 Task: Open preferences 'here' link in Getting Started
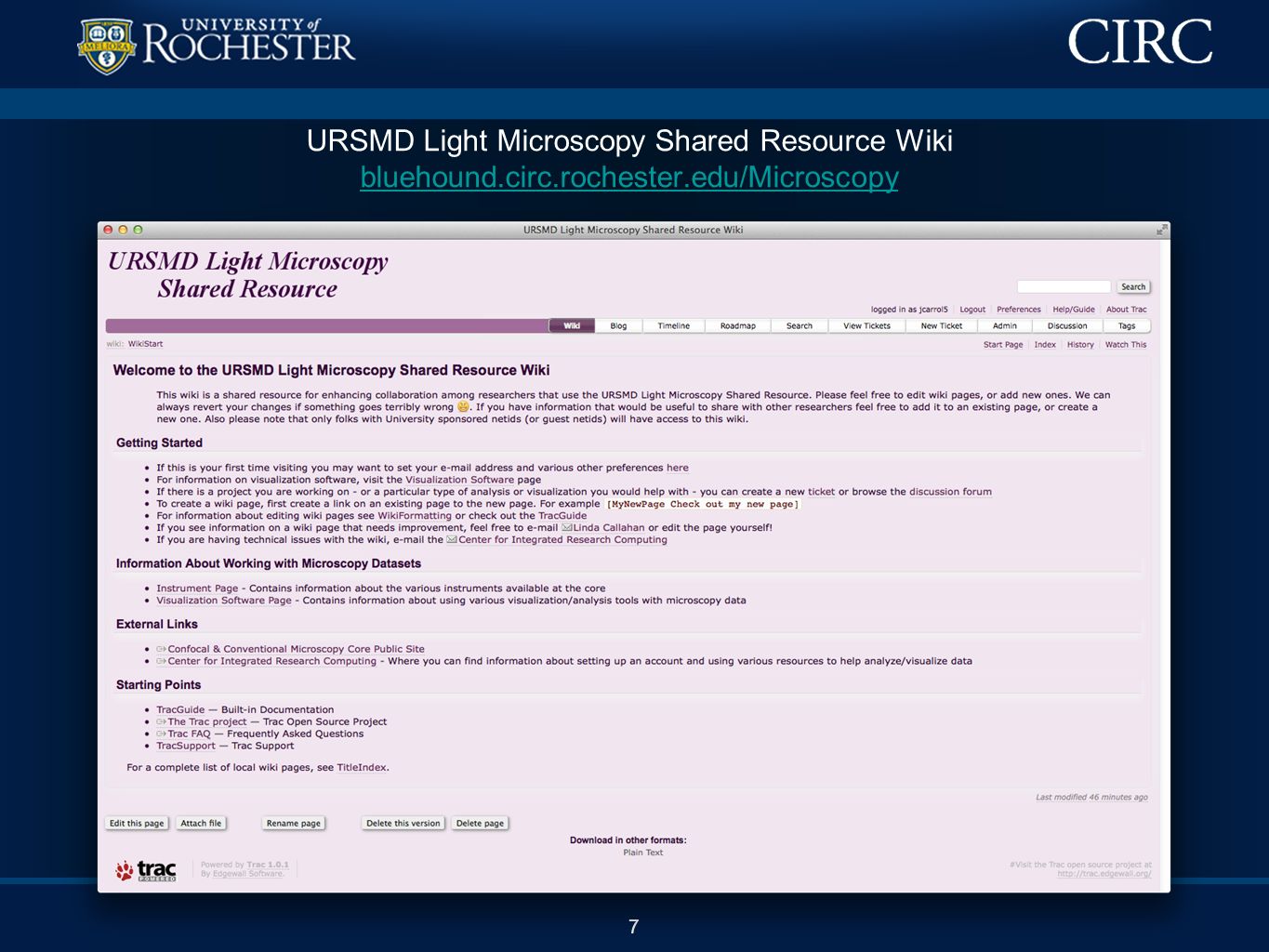tap(678, 468)
